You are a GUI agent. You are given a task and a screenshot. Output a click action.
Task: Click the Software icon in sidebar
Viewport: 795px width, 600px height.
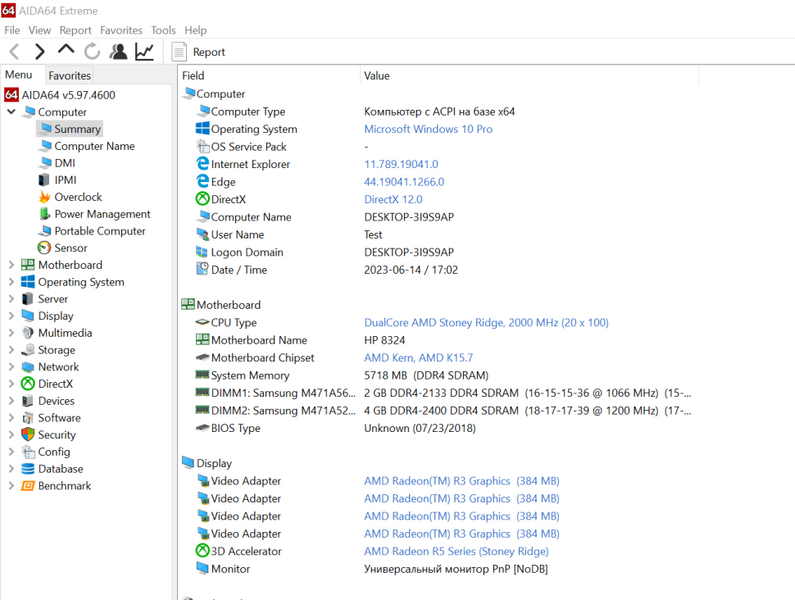28,418
